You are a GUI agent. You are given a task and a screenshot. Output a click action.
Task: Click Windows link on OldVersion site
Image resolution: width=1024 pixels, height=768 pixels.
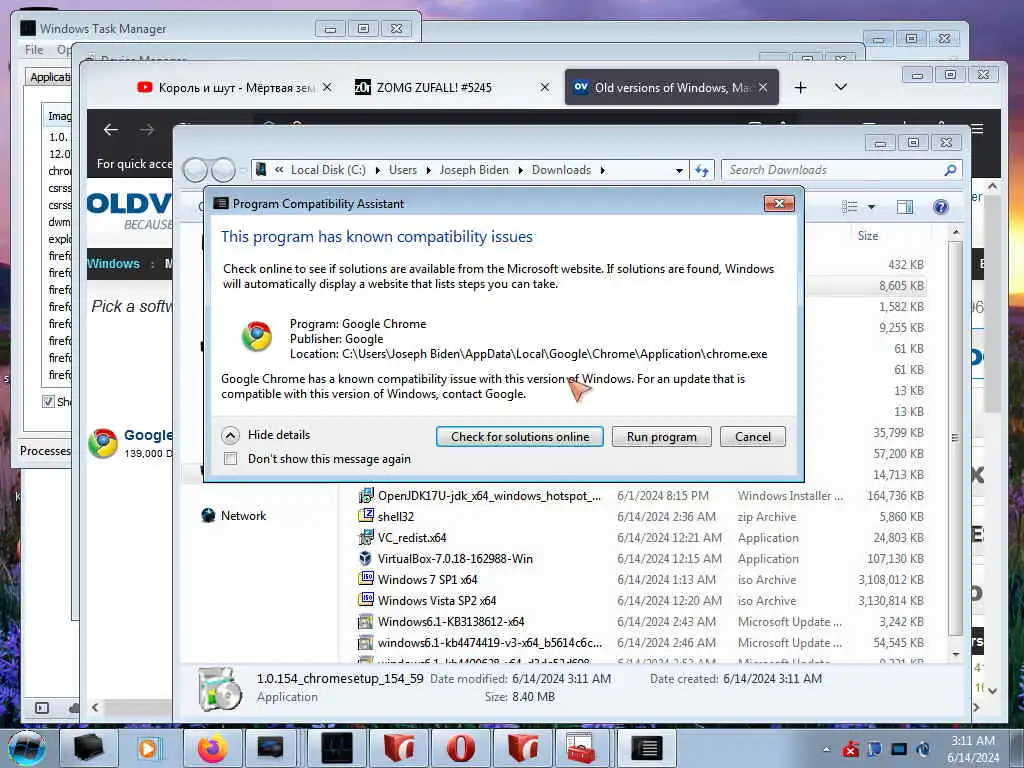pos(114,264)
